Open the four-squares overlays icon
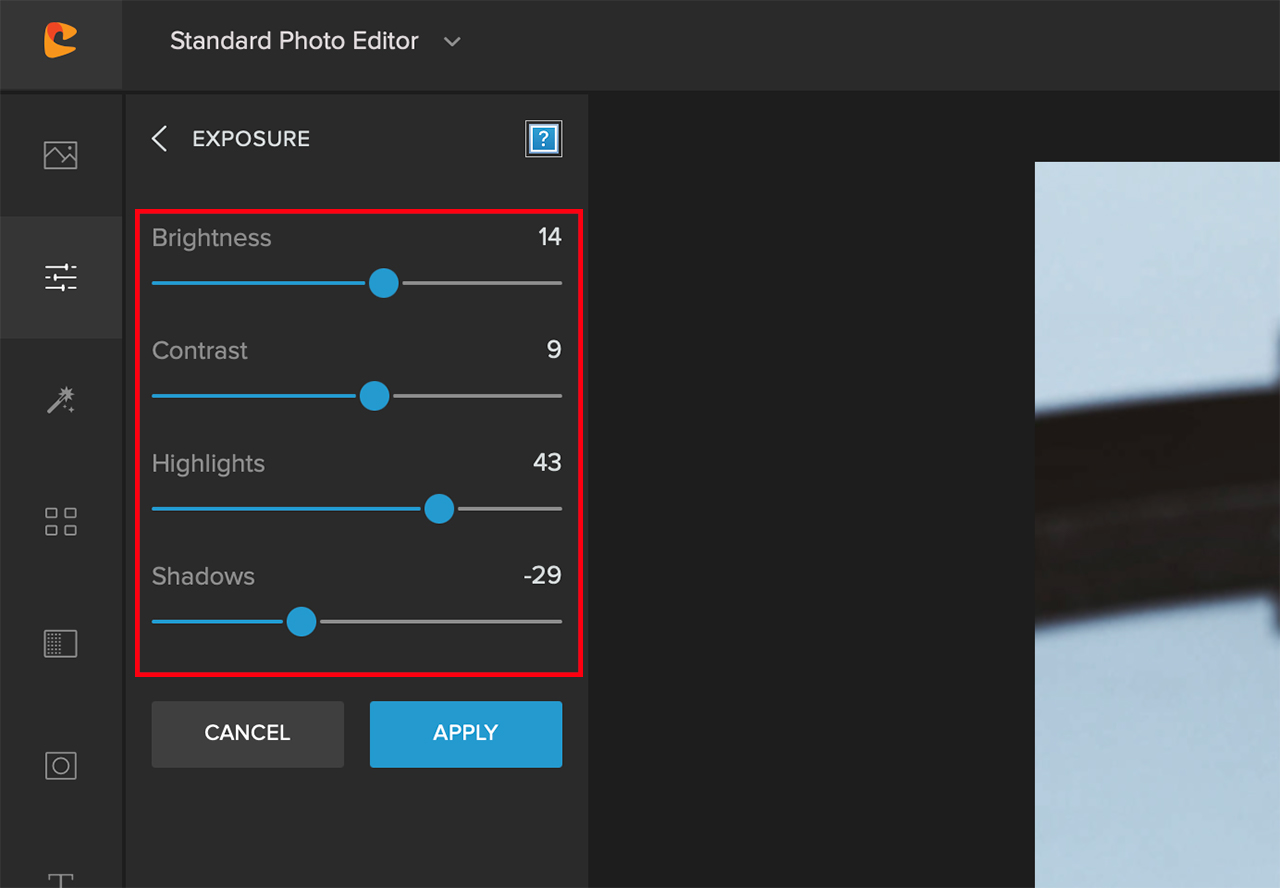1280x888 pixels. (x=61, y=522)
